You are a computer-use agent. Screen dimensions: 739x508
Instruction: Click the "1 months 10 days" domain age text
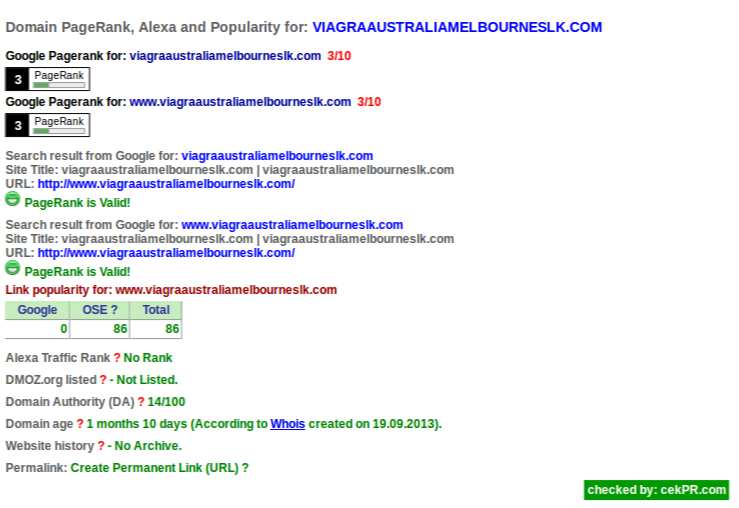tap(137, 424)
